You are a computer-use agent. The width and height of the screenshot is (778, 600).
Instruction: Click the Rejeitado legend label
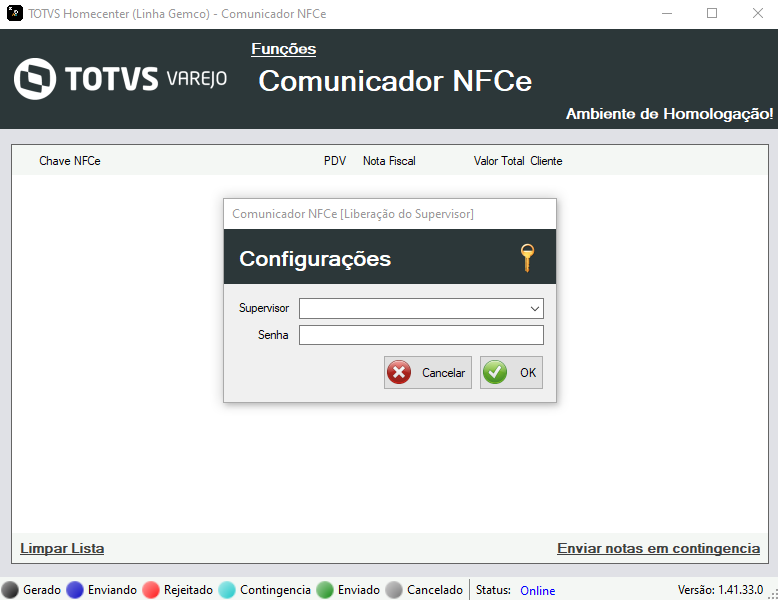click(x=188, y=590)
